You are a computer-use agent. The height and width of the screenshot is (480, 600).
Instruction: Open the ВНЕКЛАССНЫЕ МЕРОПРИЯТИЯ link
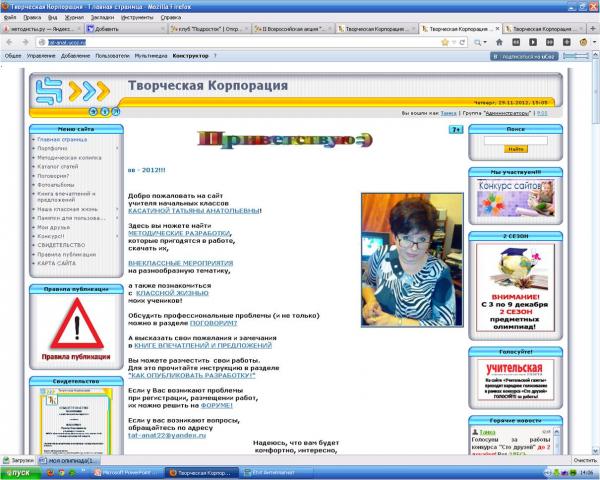coord(181,263)
